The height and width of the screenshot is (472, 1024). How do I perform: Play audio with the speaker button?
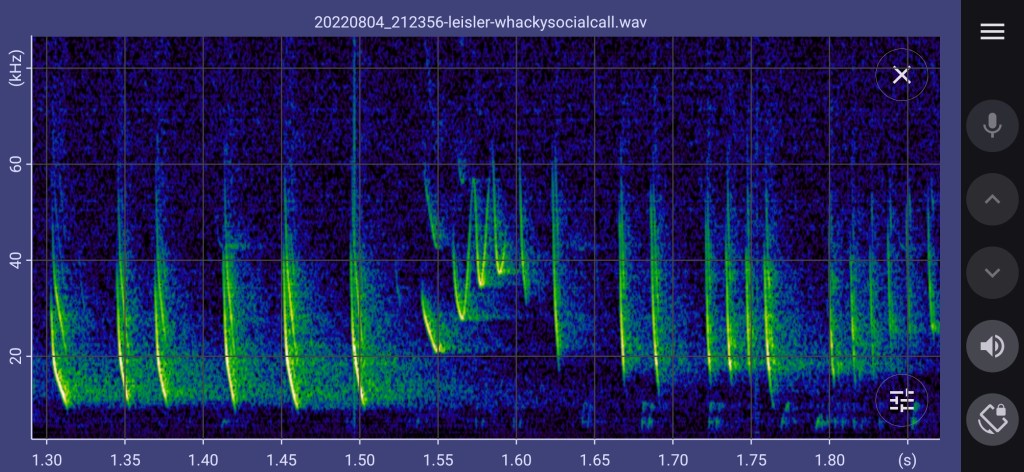[992, 346]
